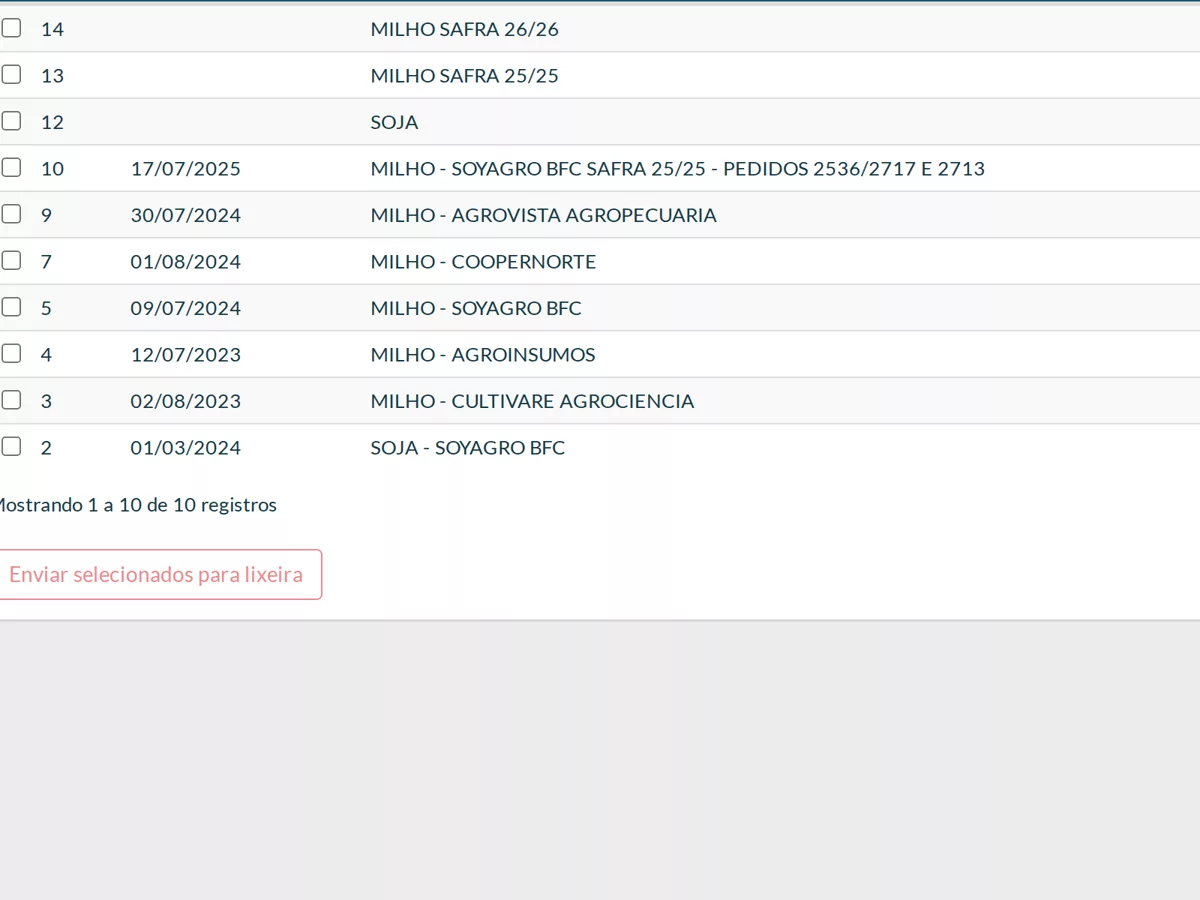
Task: Open SOJA - SOYAGRO BFC description
Action: pyautogui.click(x=468, y=448)
